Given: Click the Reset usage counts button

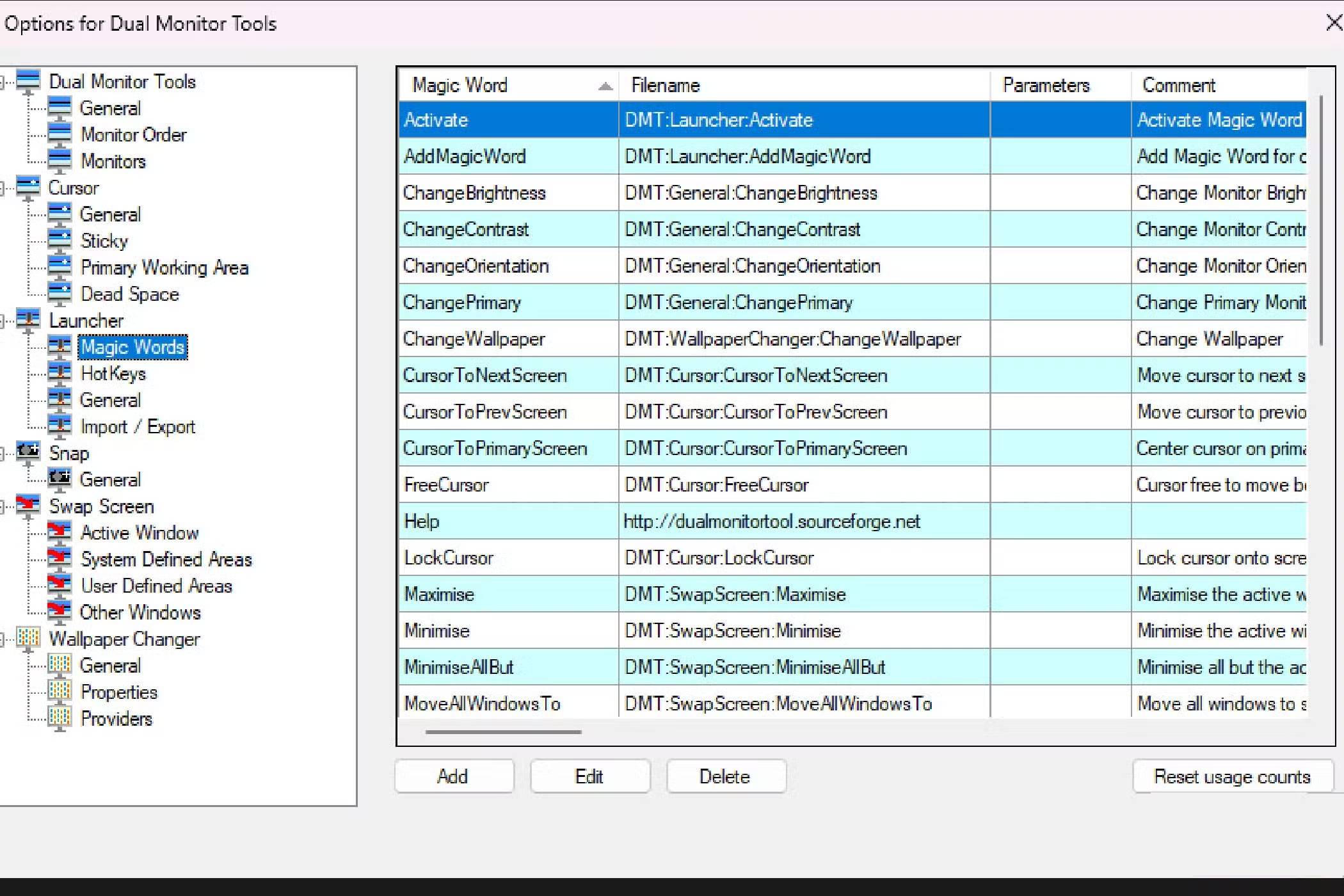Looking at the screenshot, I should [x=1232, y=776].
